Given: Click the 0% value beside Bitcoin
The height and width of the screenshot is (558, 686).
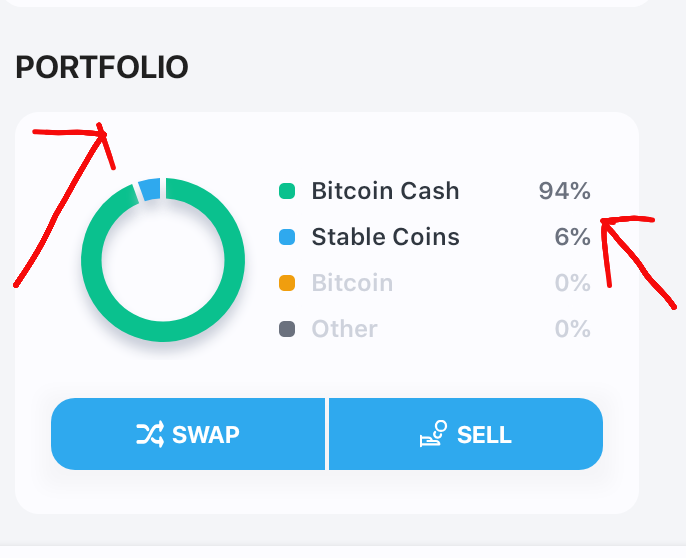Looking at the screenshot, I should point(573,283).
